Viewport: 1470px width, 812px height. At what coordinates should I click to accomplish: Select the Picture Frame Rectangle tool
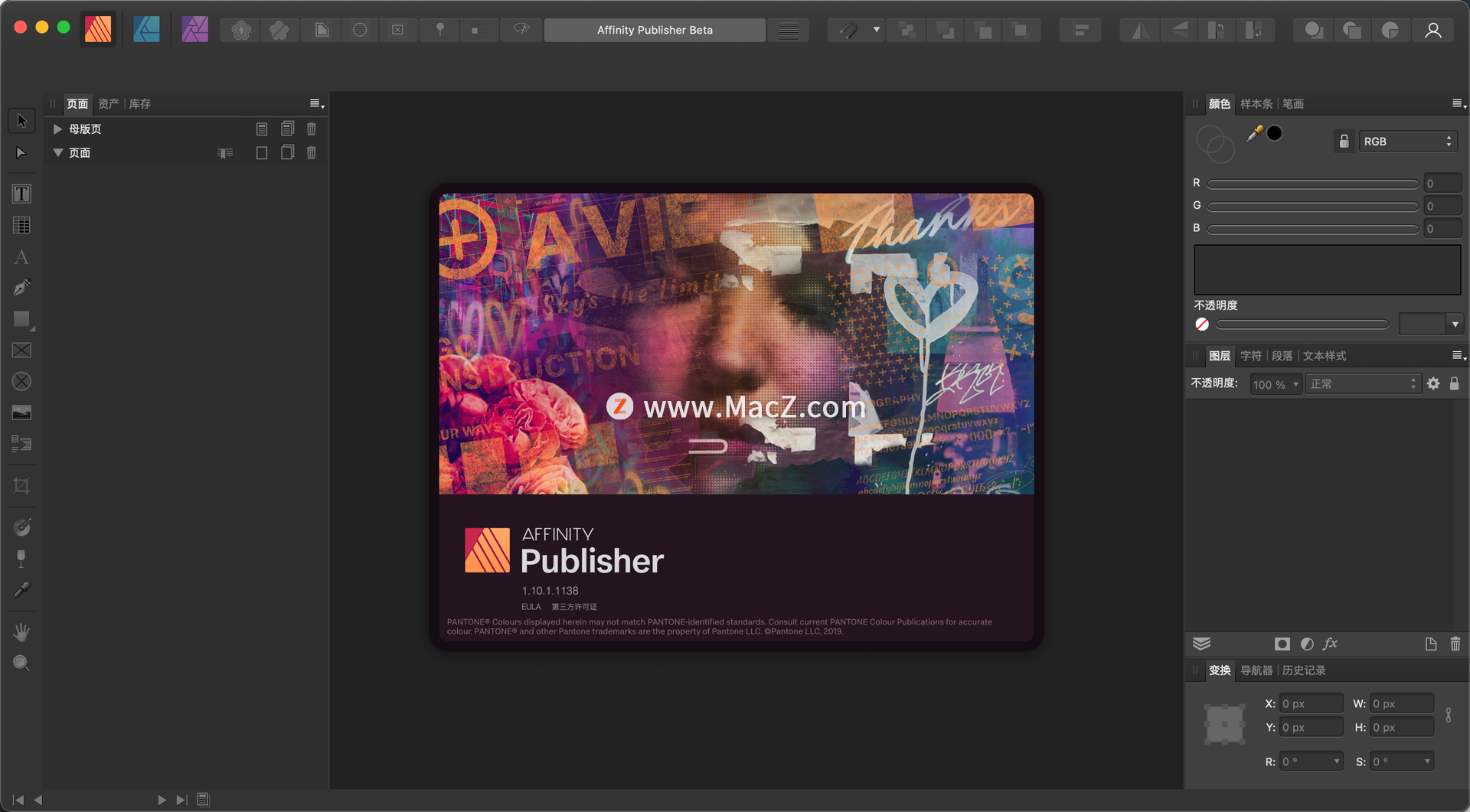pos(21,351)
